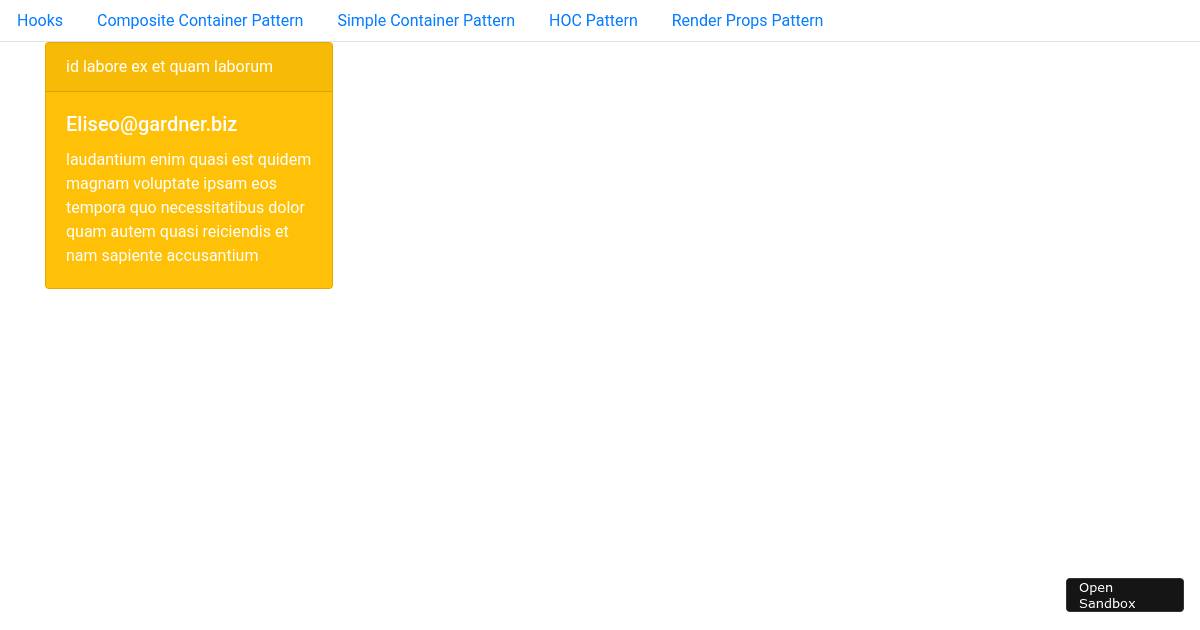This screenshot has height=630, width=1200.
Task: Switch to the Composite Container Pattern tab
Action: (200, 20)
